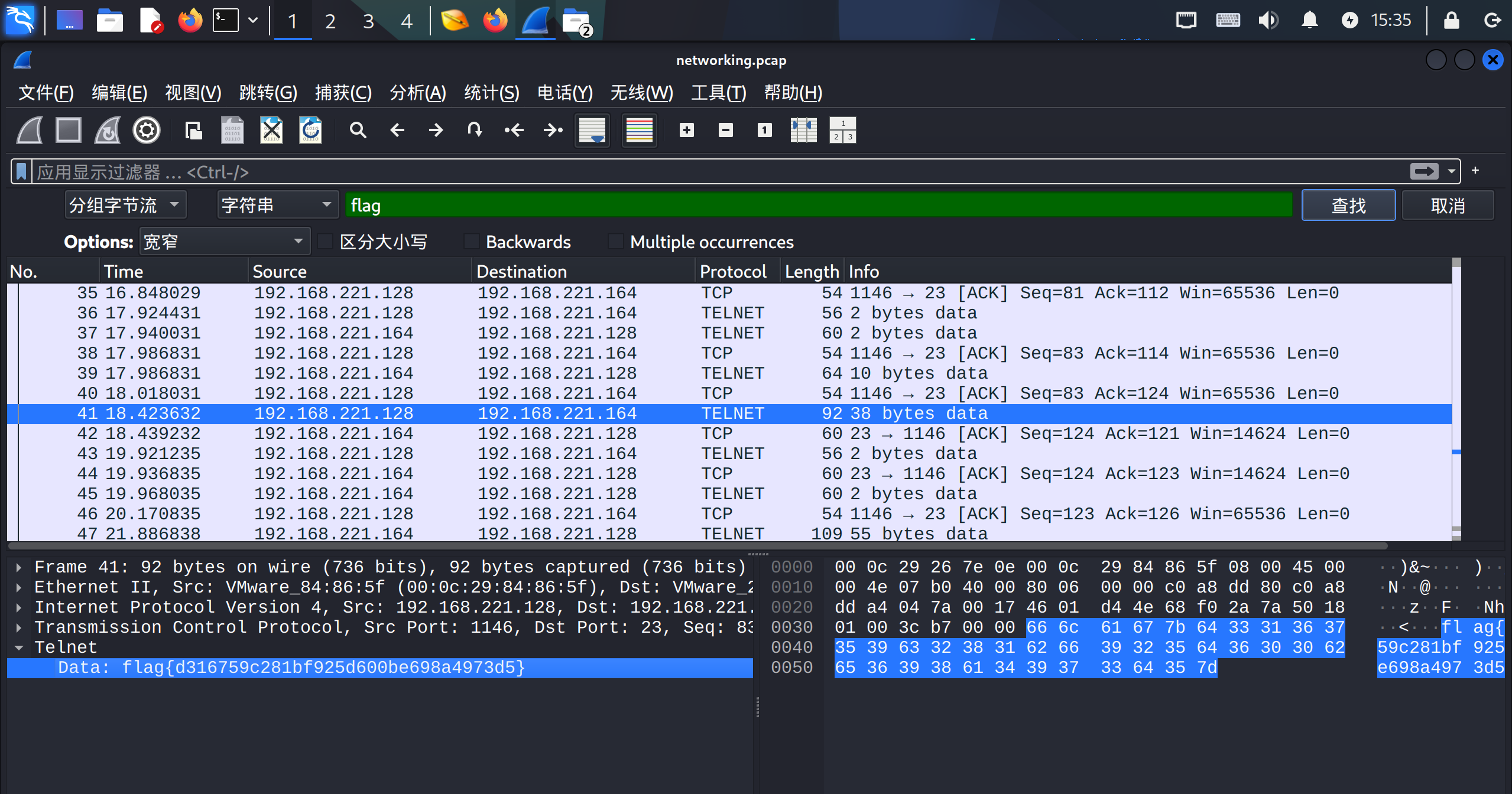Check the Multiple occurrences option
This screenshot has width=1512, height=794.
tap(615, 242)
